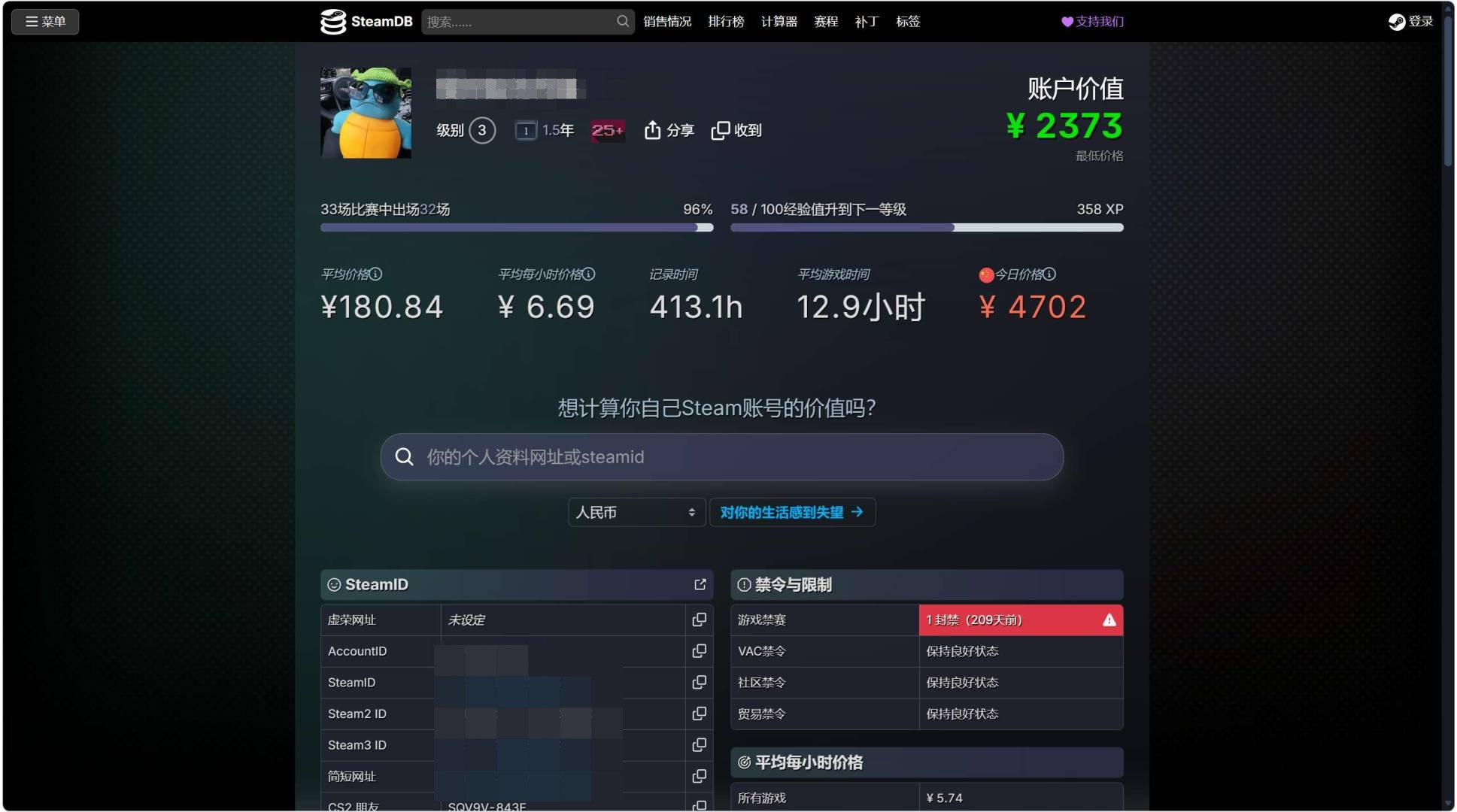Click the magnifier icon in top search bar
Image resolution: width=1457 pixels, height=812 pixels.
click(623, 22)
